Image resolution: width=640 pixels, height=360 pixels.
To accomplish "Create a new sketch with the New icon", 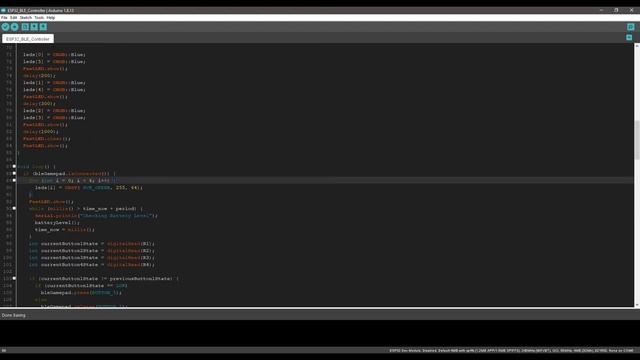I will 25,27.
